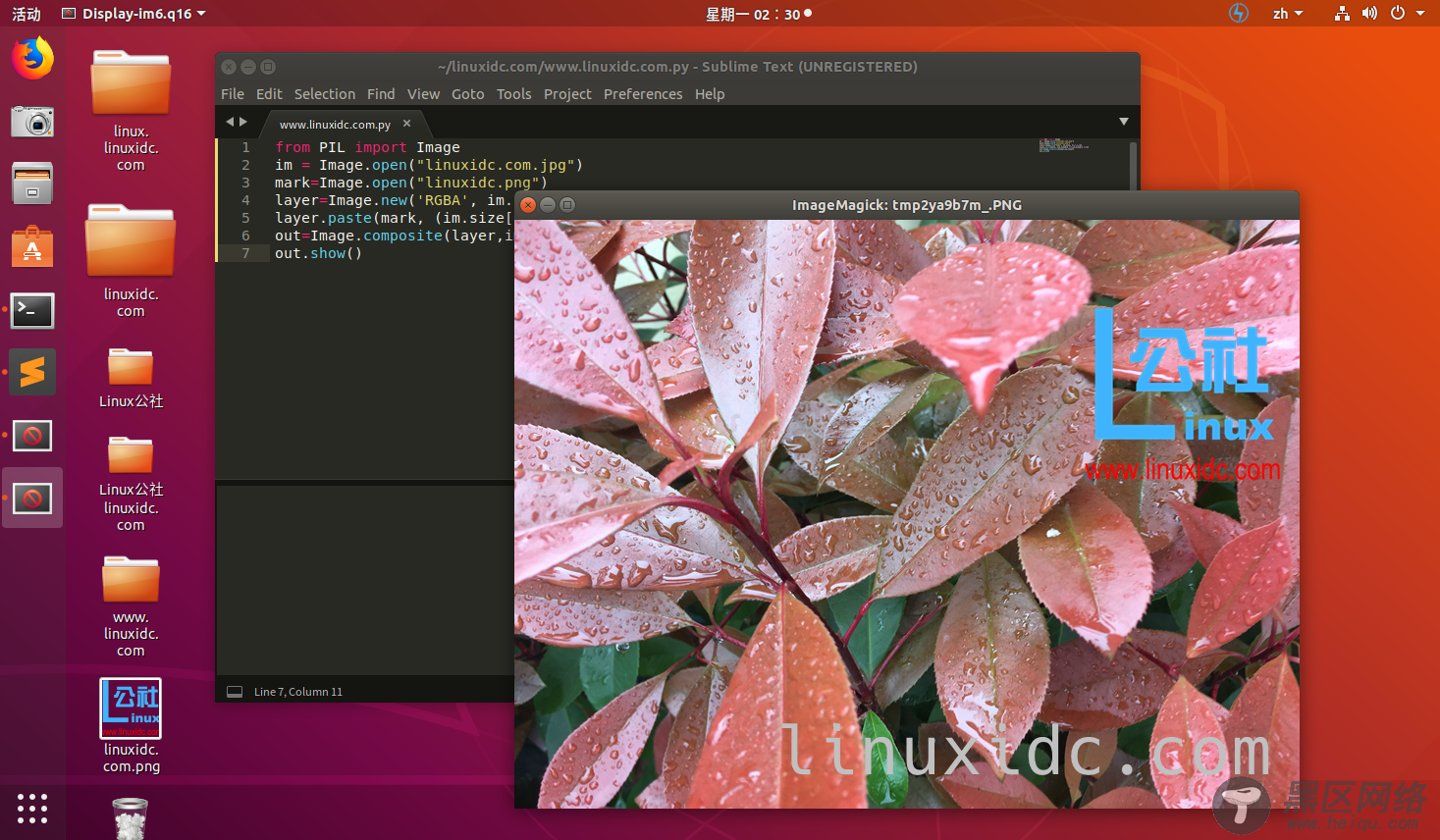Image resolution: width=1440 pixels, height=840 pixels.
Task: Go to next tab with right arrow
Action: pyautogui.click(x=243, y=122)
